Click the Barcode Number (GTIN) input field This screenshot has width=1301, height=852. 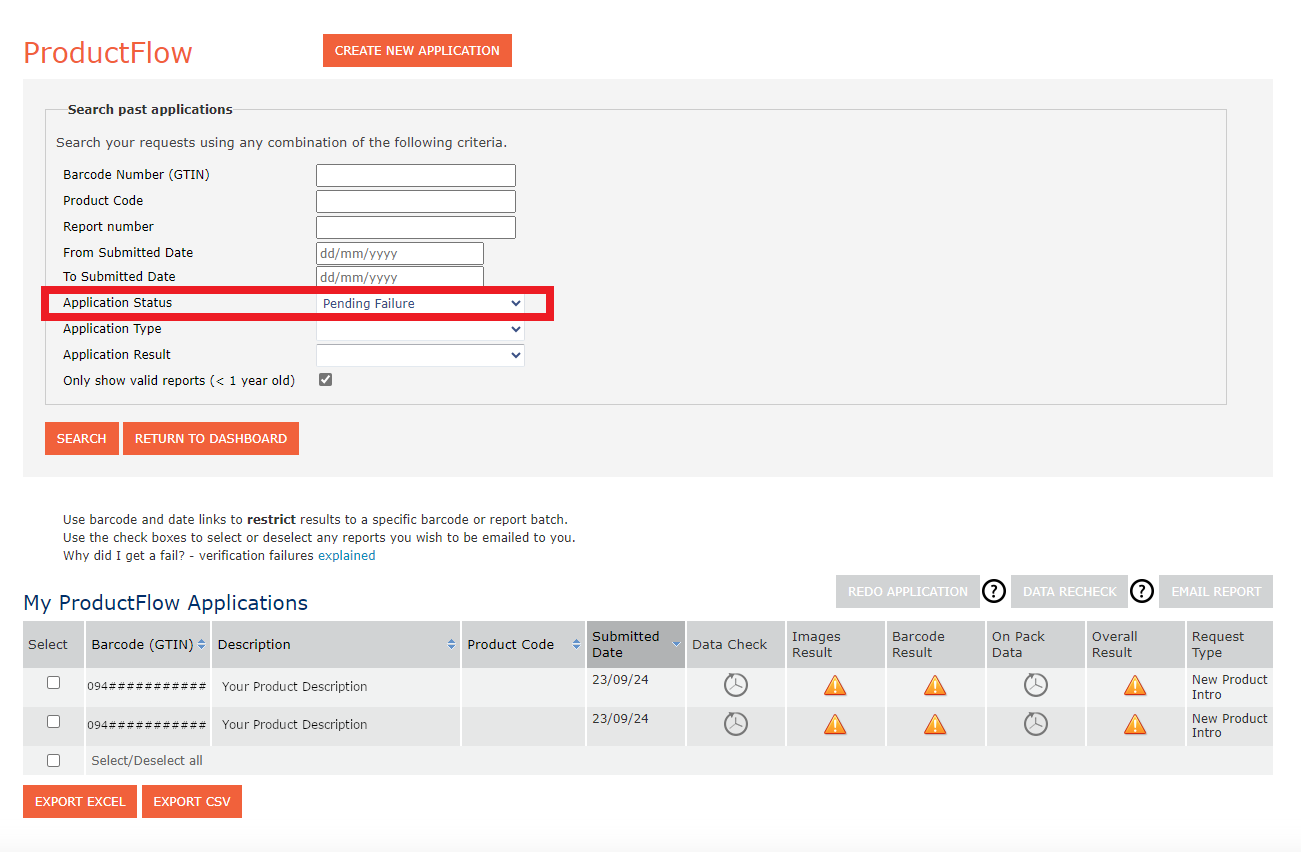click(416, 175)
